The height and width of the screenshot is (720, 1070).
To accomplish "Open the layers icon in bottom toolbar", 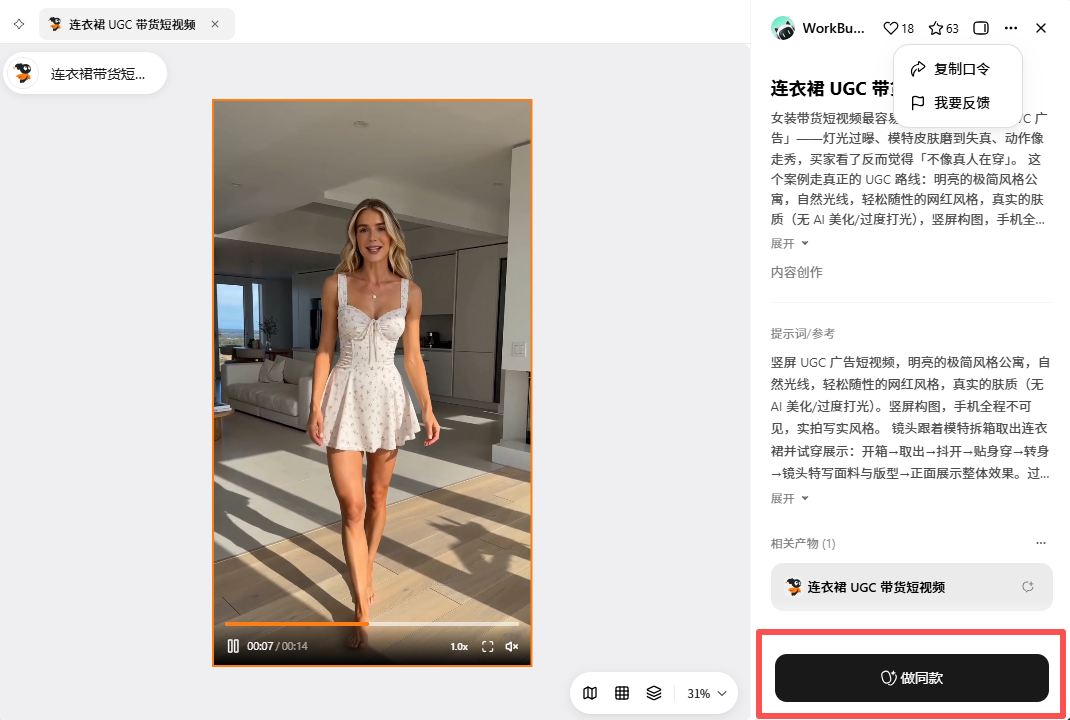I will tap(654, 693).
